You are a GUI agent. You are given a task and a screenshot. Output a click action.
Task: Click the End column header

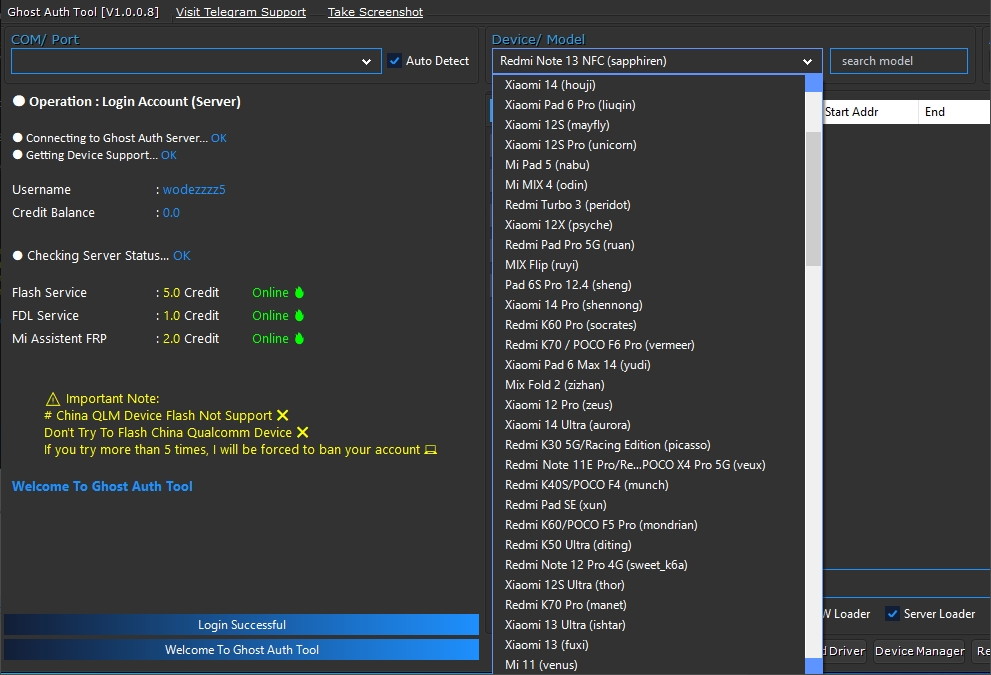coord(954,112)
